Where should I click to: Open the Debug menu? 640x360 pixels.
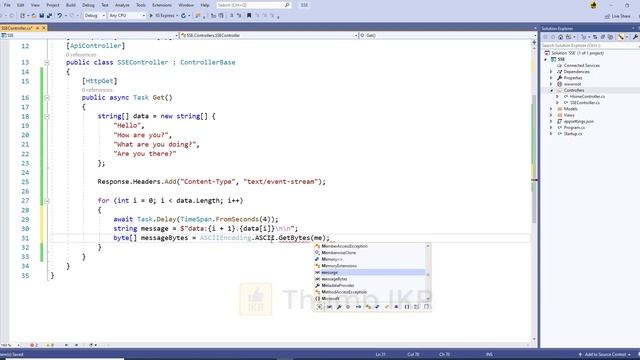88,5
